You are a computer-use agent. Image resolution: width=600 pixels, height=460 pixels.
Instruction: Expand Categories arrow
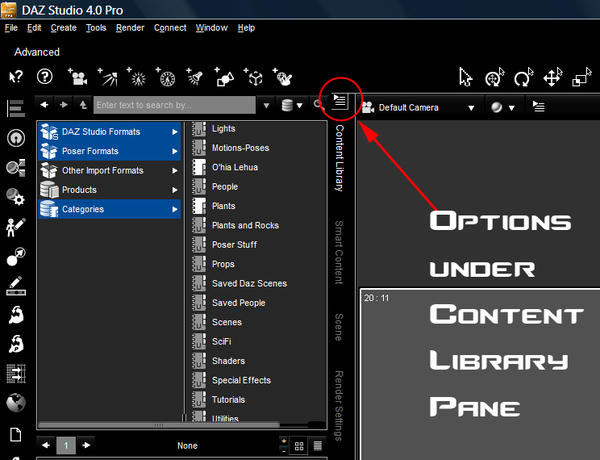(174, 209)
